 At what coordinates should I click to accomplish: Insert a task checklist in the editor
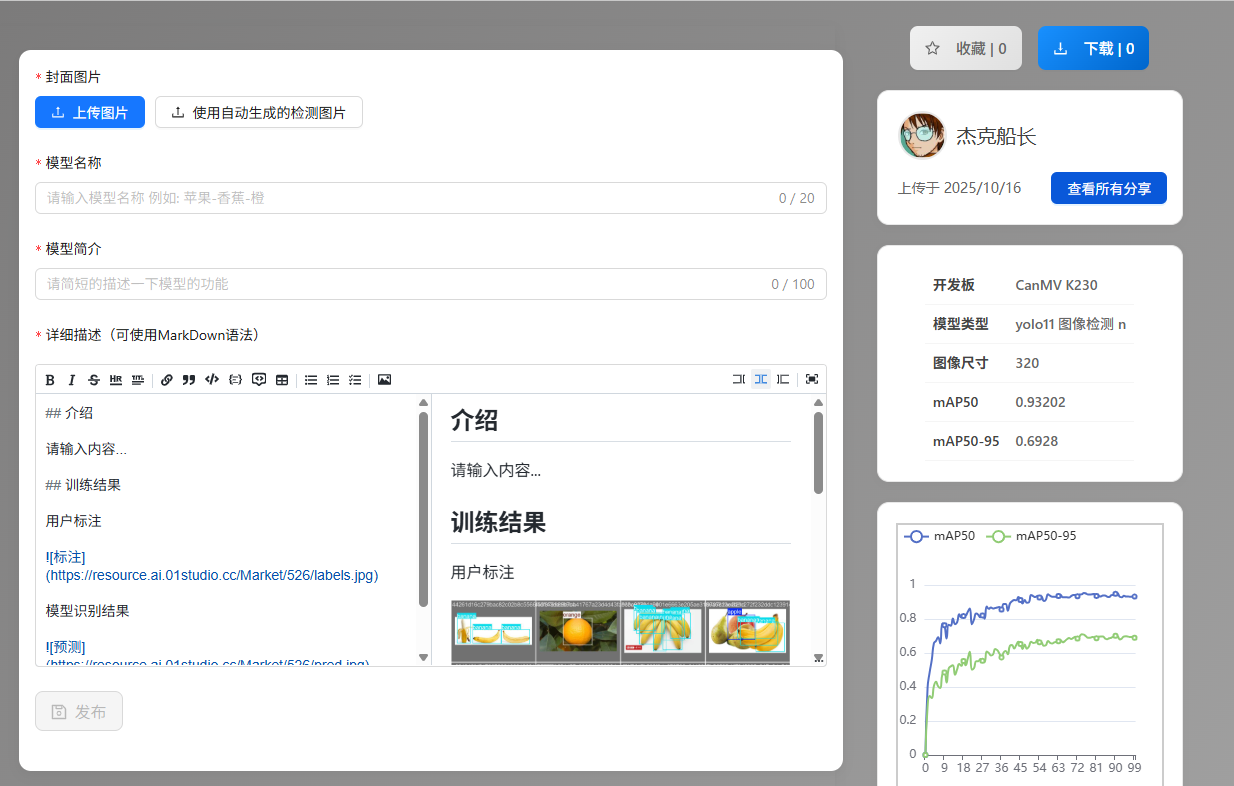click(355, 380)
